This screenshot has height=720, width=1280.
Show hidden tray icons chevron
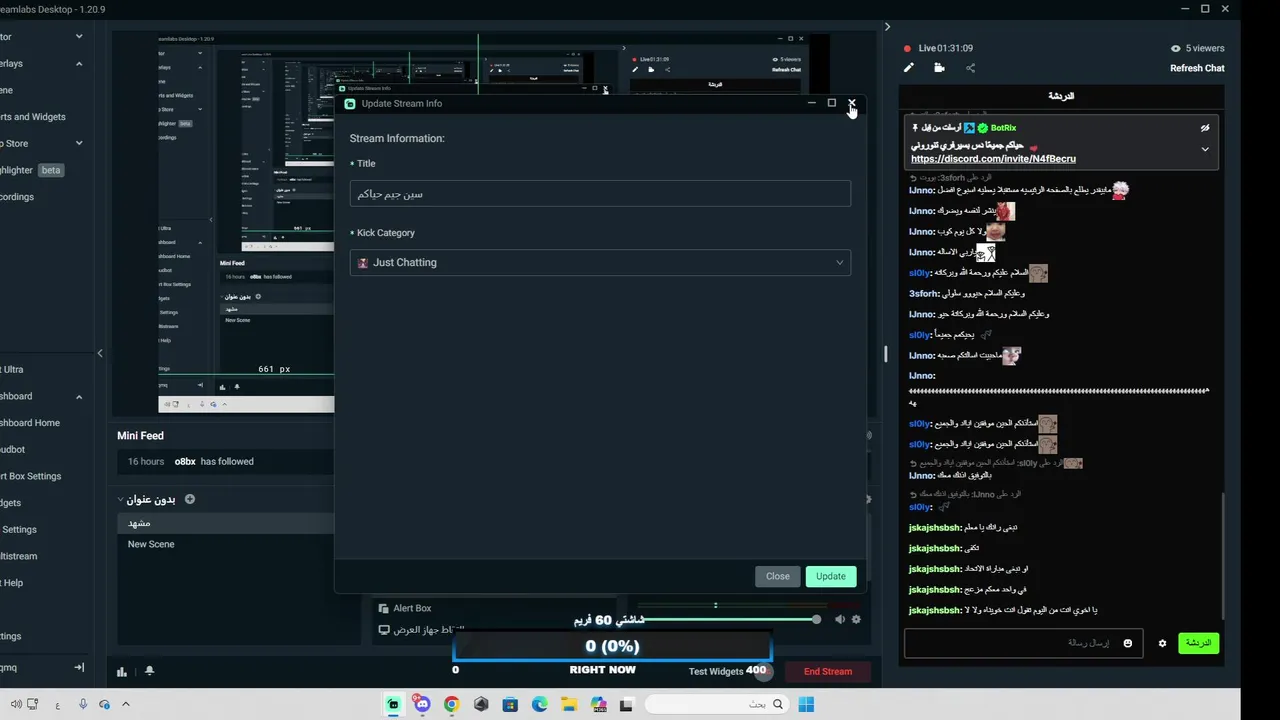click(x=125, y=704)
